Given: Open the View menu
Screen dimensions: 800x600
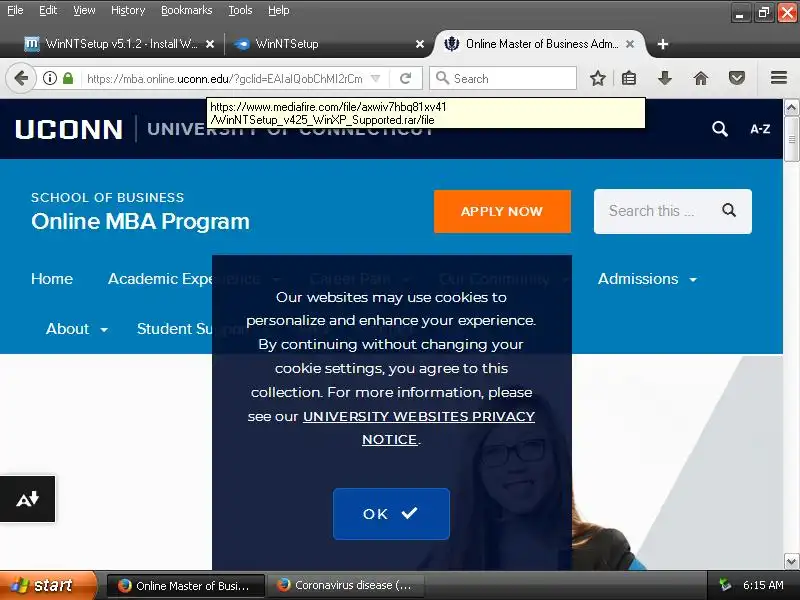Looking at the screenshot, I should [x=84, y=10].
